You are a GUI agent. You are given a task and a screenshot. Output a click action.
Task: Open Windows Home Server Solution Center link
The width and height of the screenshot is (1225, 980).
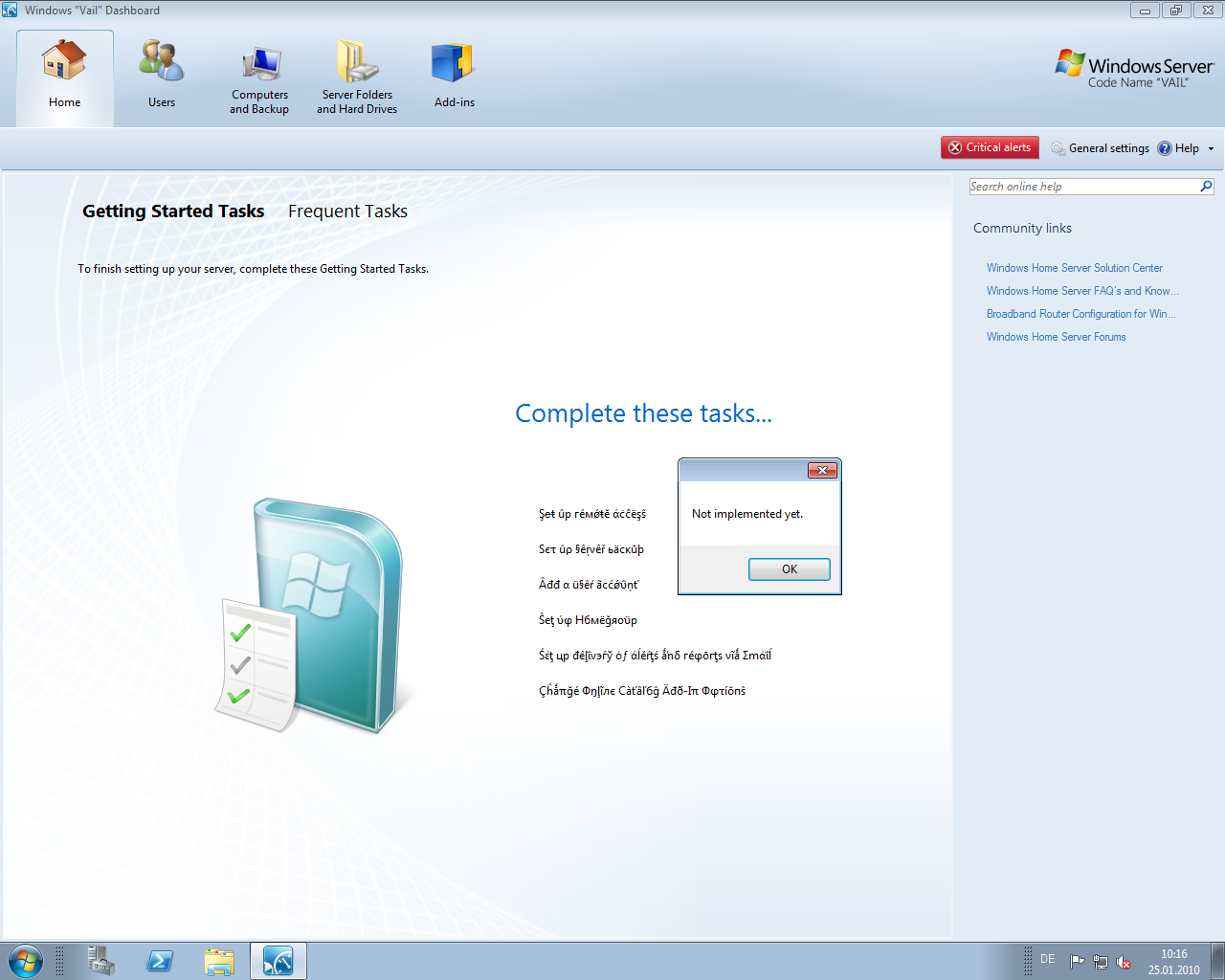(x=1075, y=268)
